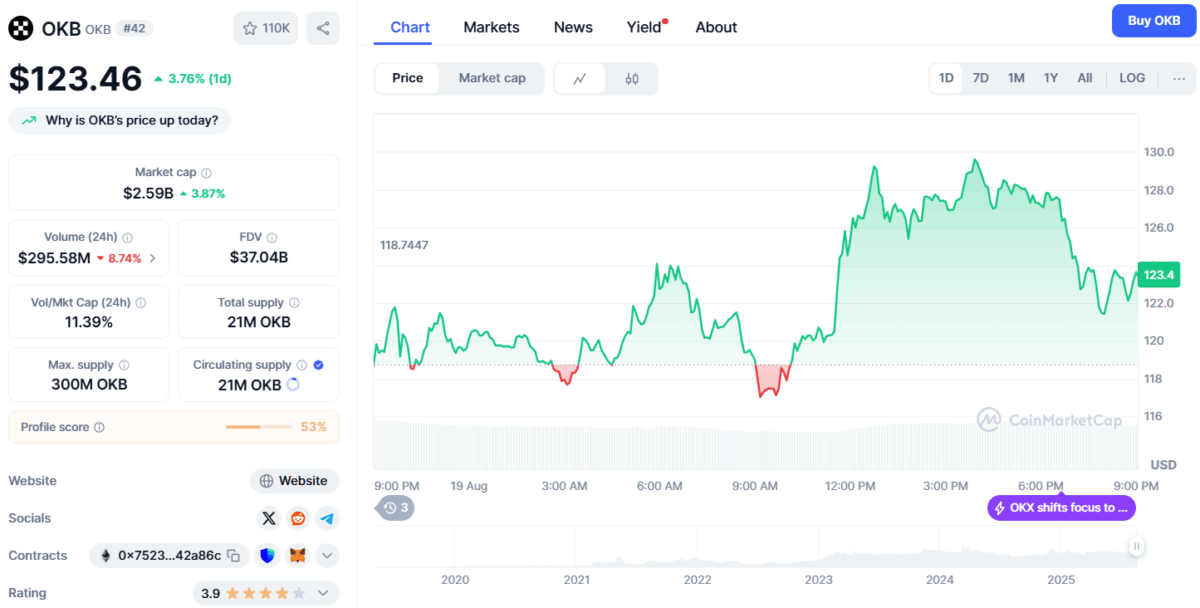This screenshot has width=1200, height=608.
Task: Click the Max. supply info icon
Action: pos(124,366)
